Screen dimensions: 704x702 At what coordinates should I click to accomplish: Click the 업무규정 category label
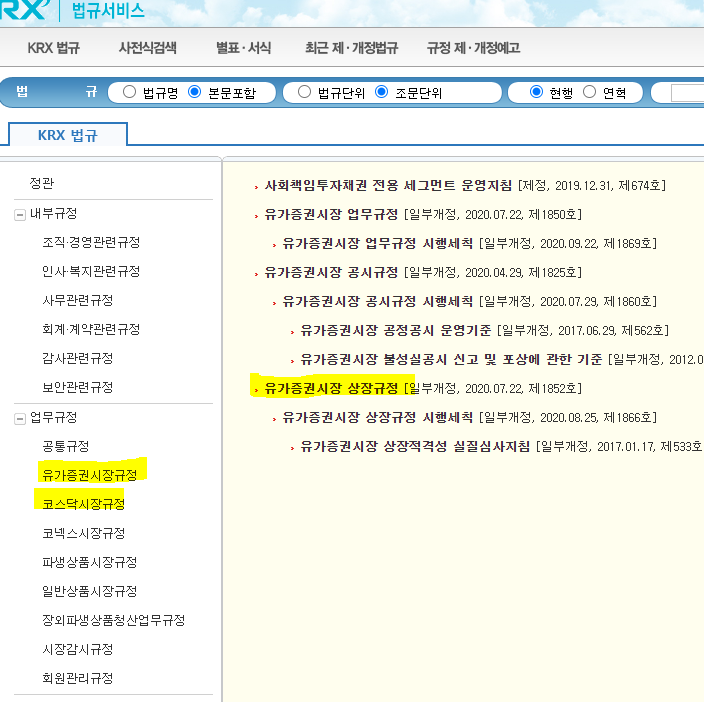(x=53, y=417)
